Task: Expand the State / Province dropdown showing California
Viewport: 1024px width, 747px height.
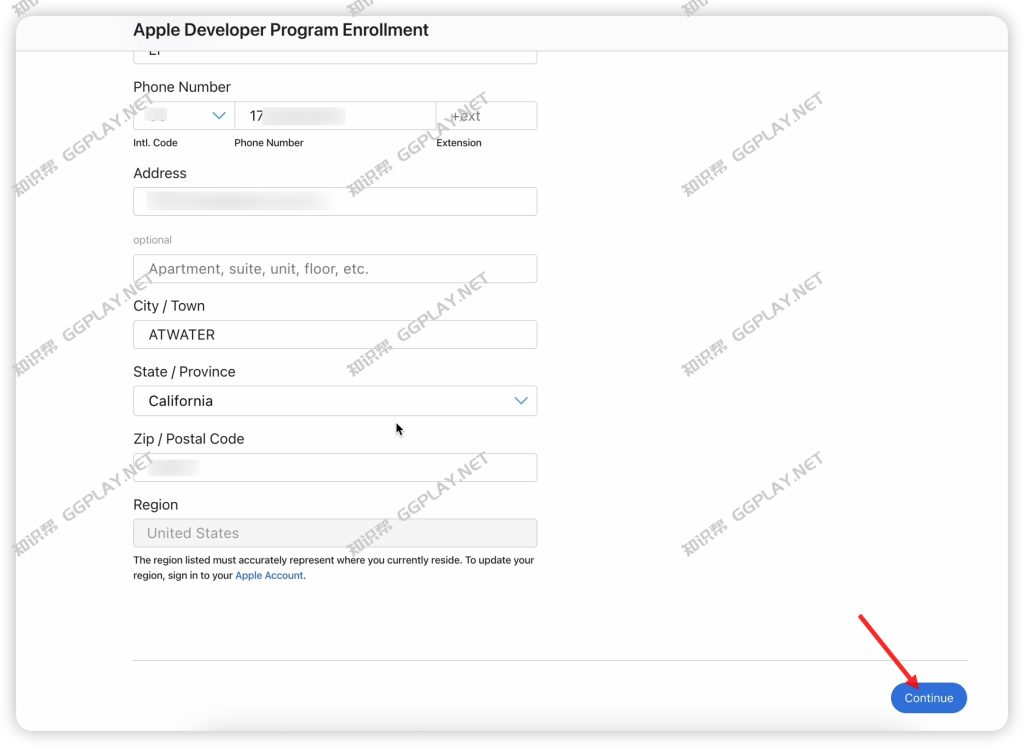Action: pos(335,401)
